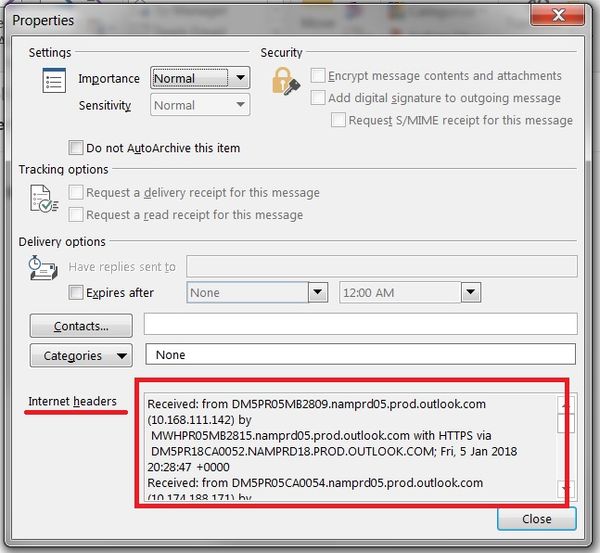The height and width of the screenshot is (553, 600).
Task: Click header line containing DM5PR05MB2809
Action: click(x=316, y=404)
